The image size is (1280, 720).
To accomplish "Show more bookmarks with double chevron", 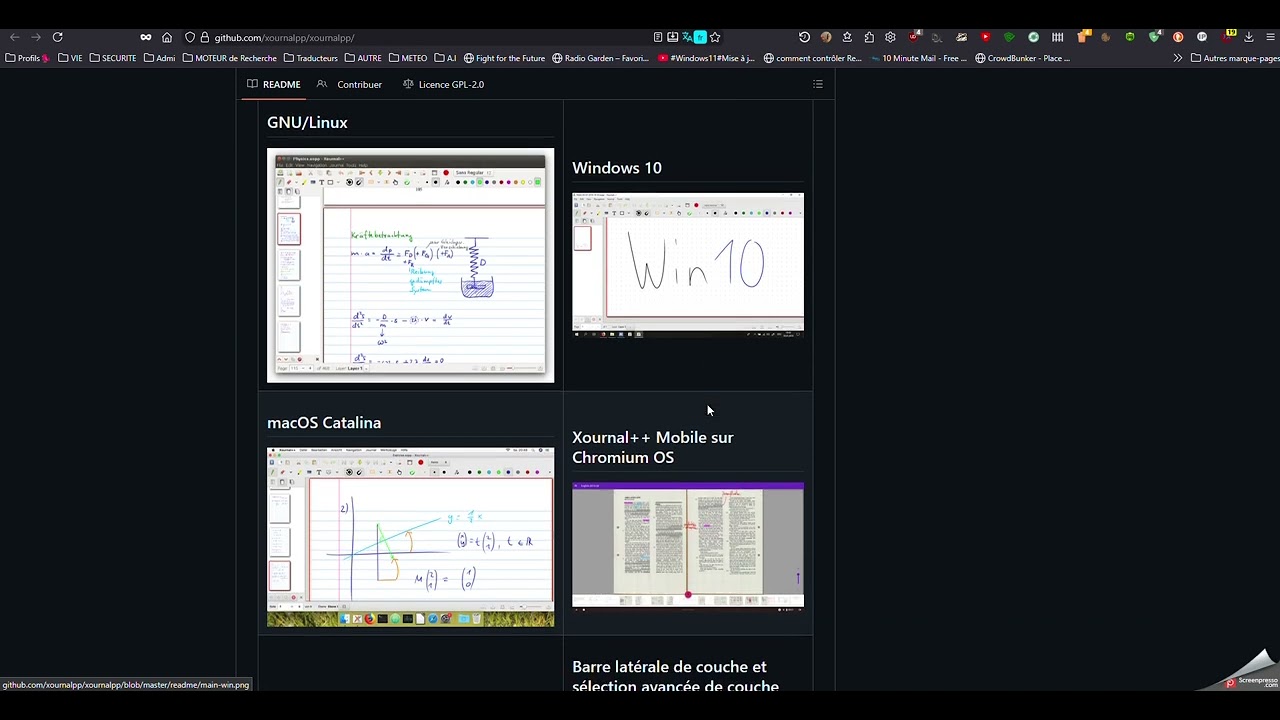I will [1178, 58].
